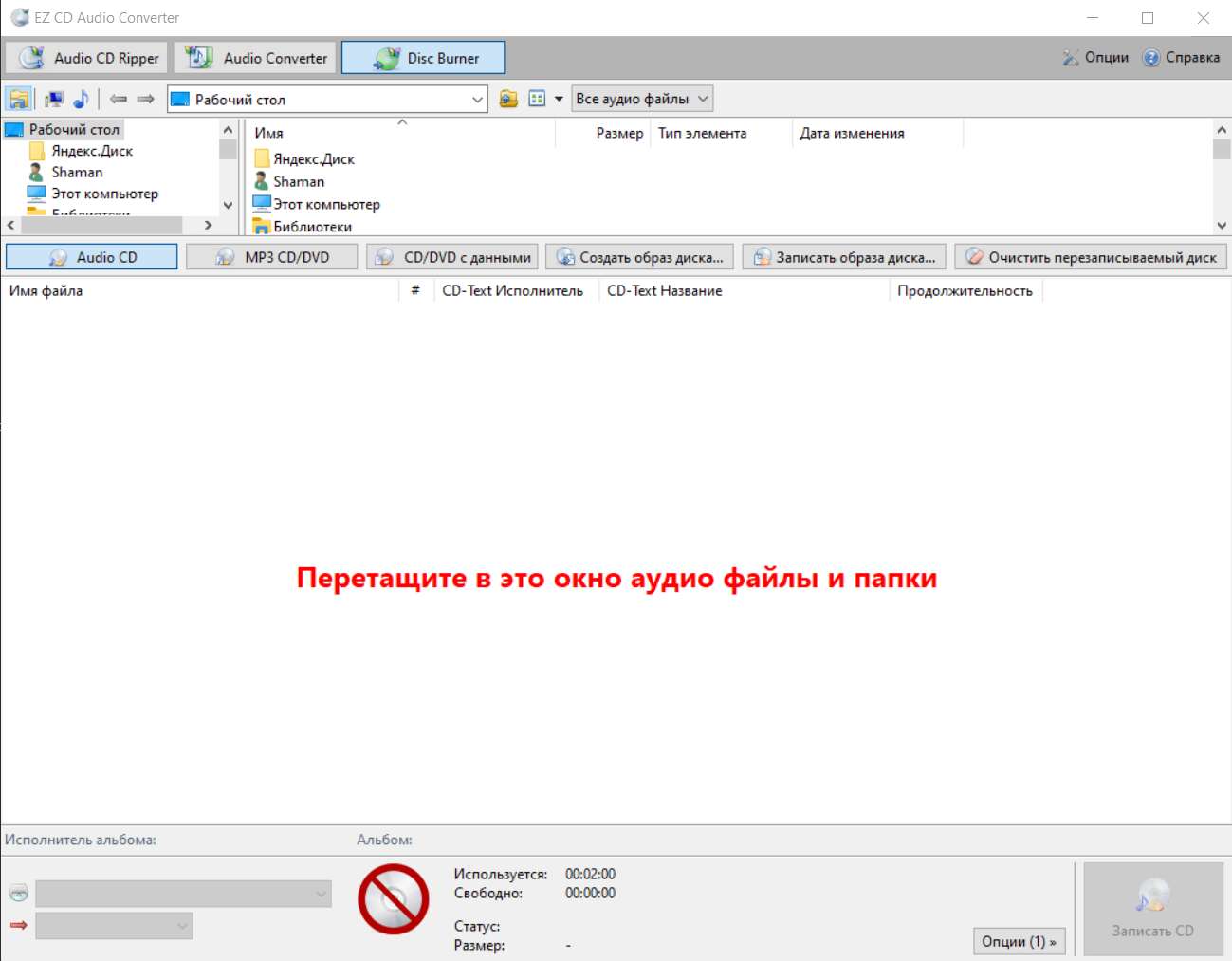Switch to the Audio Converter tab
1232x961 pixels.
click(255, 58)
